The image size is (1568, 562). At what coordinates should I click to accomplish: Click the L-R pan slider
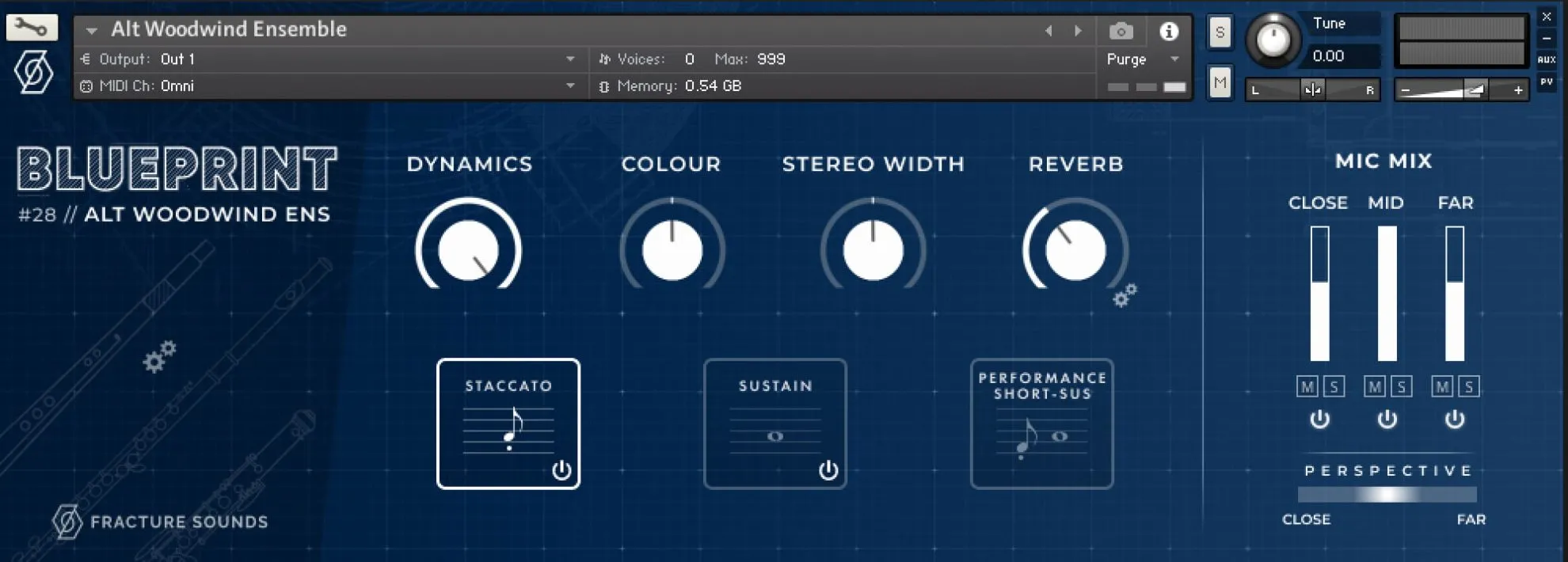coord(1313,89)
